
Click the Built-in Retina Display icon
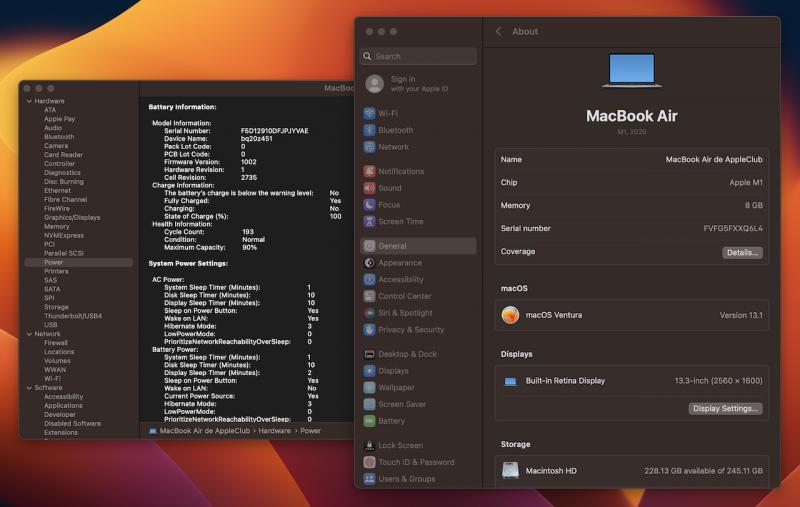tap(510, 381)
